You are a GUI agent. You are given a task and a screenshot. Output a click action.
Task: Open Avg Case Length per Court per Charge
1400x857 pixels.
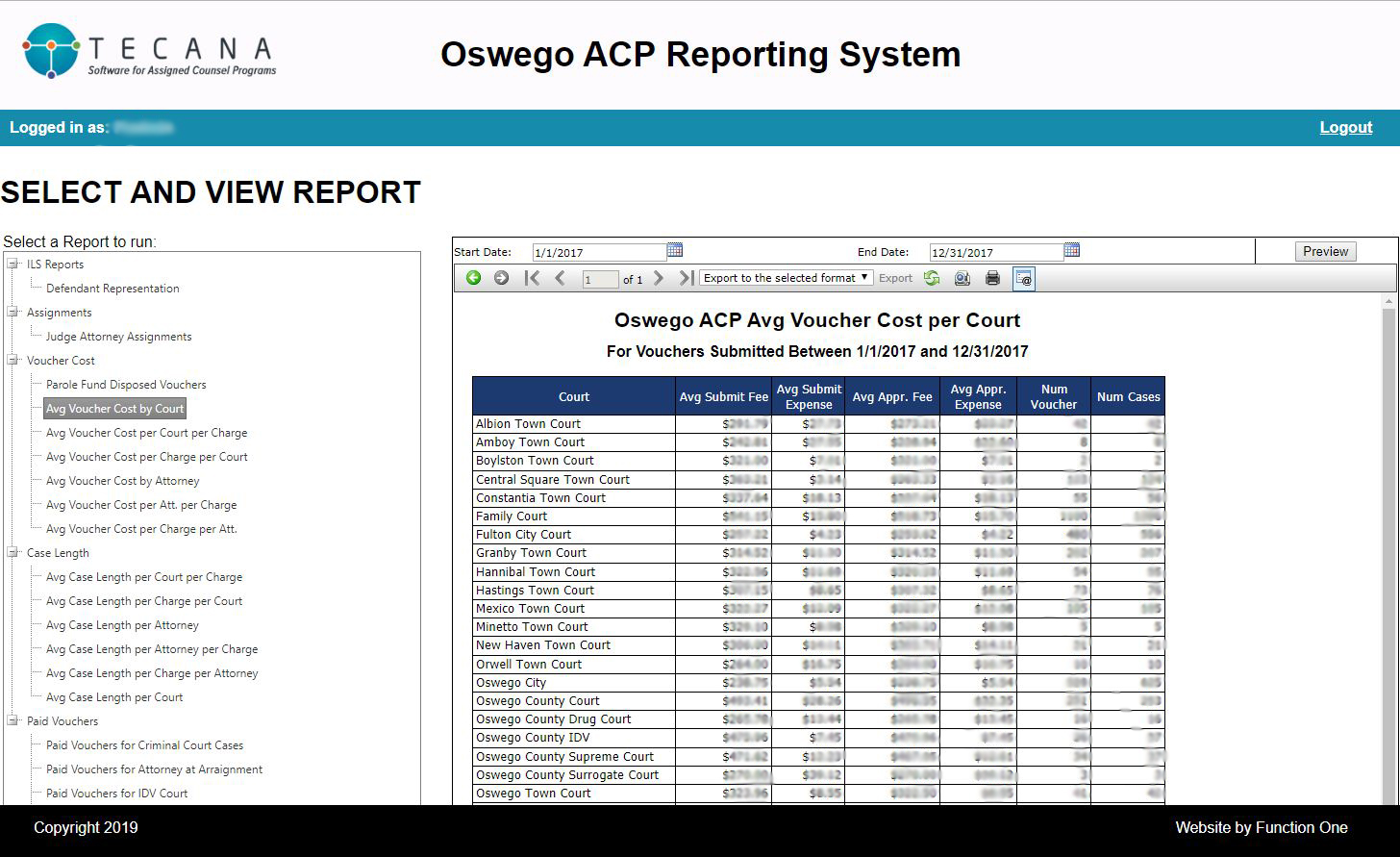coord(144,576)
